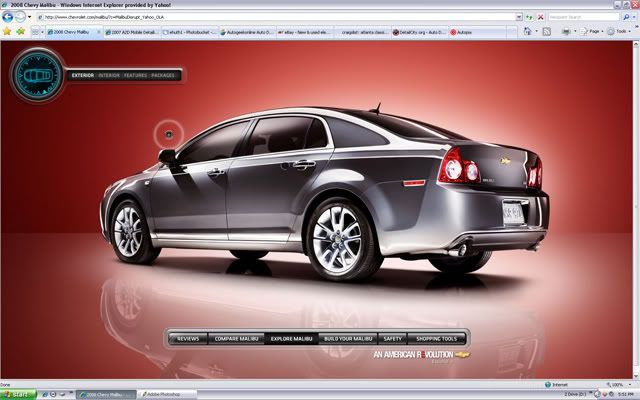Click the circular hotspot near the mirror
The width and height of the screenshot is (640, 400).
169,134
